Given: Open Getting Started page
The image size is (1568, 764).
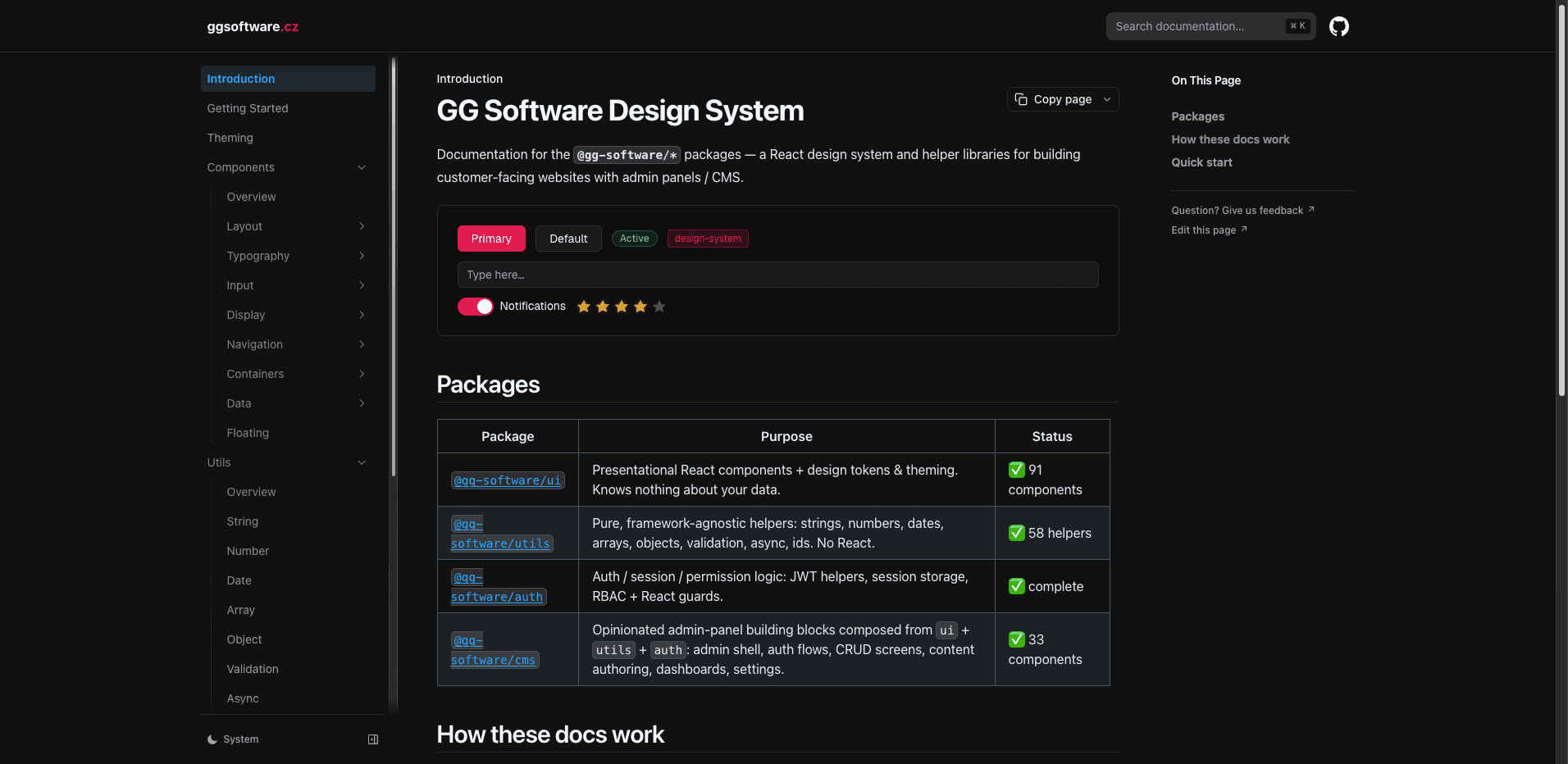Looking at the screenshot, I should pos(288,108).
